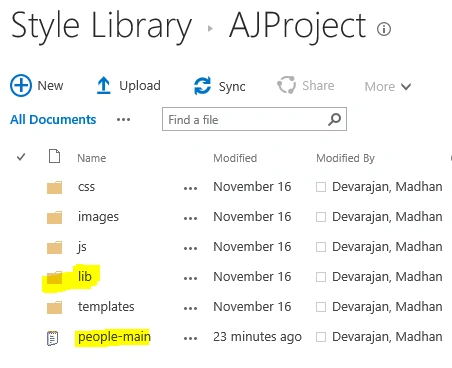Click the Sync arrows icon
This screenshot has height=368, width=452.
coord(202,86)
